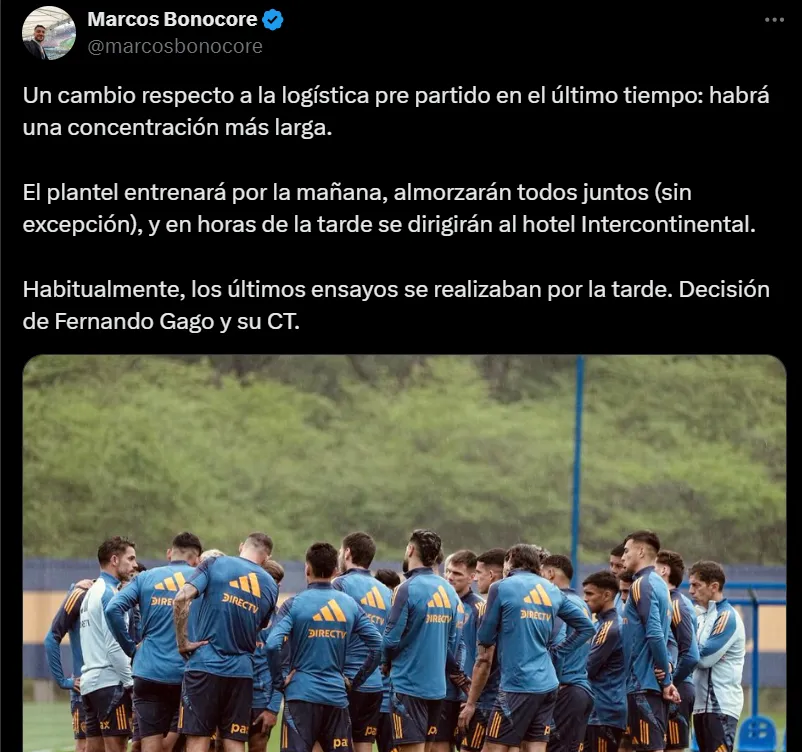Viewport: 802px width, 752px height.
Task: Click the Adidas logo on the center player's back
Action: coord(329,610)
